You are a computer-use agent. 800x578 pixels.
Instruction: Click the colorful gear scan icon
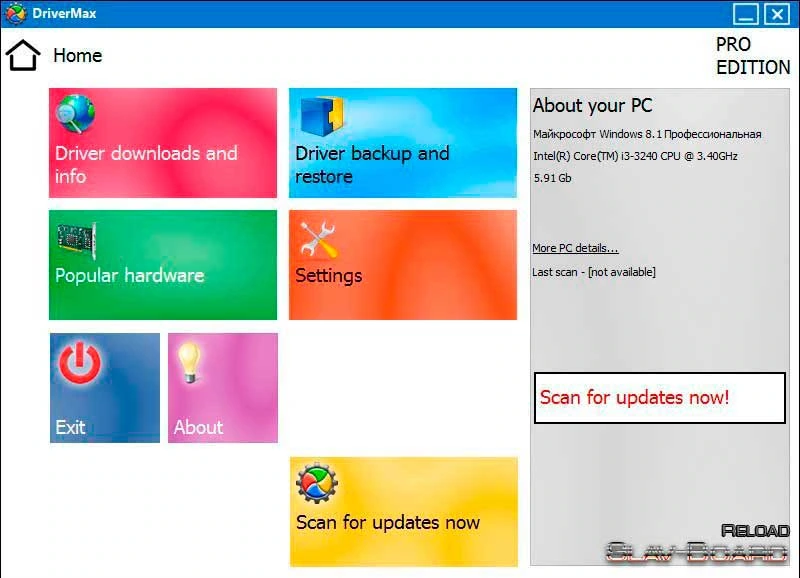[317, 483]
